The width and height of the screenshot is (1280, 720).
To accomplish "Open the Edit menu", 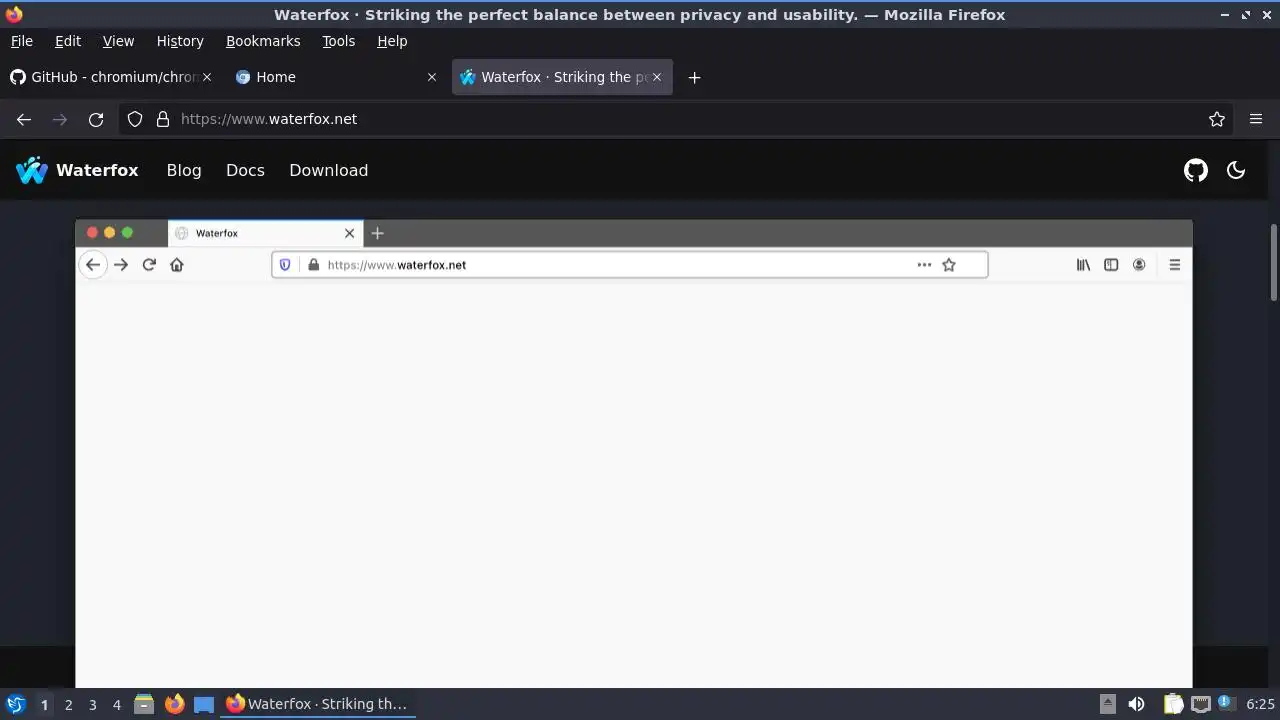I will pos(68,41).
